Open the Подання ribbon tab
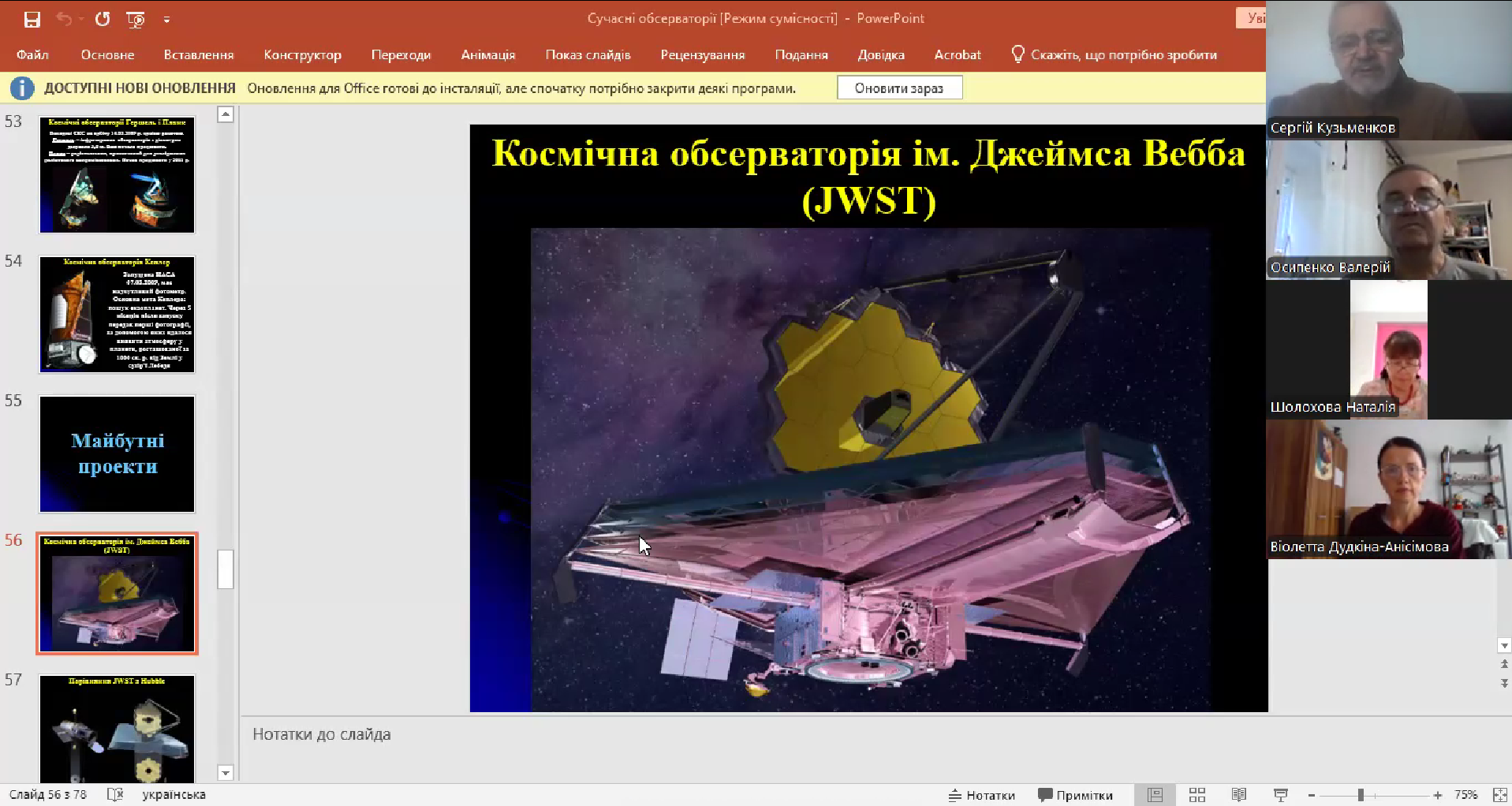This screenshot has height=806, width=1512. click(801, 54)
